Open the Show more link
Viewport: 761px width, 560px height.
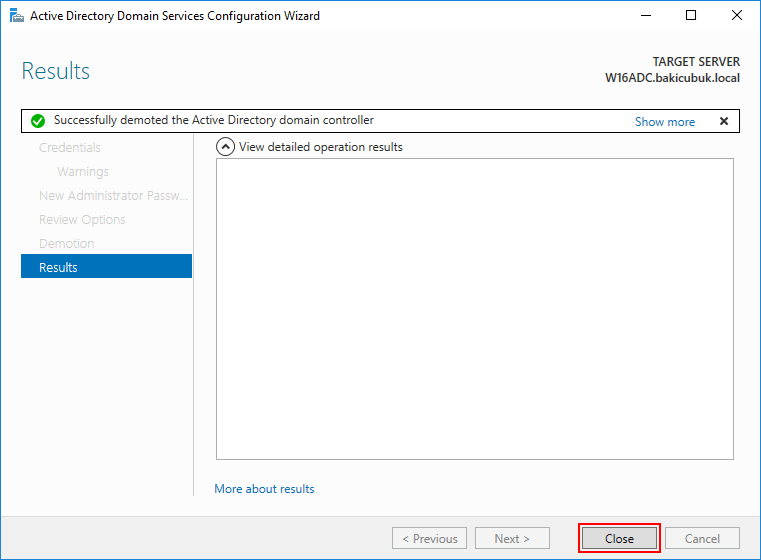(664, 122)
